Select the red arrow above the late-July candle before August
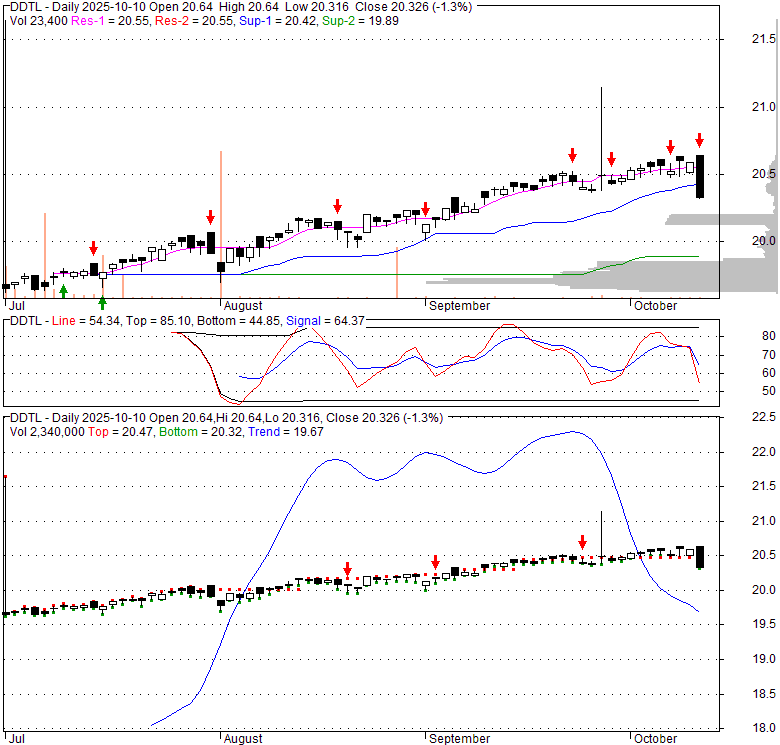Image resolution: width=780 pixels, height=745 pixels. coord(210,217)
